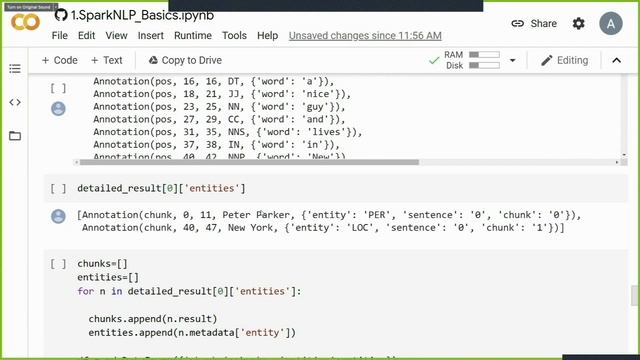Click the GitHub icon beside notebook title
This screenshot has width=640, height=360.
coord(61,15)
